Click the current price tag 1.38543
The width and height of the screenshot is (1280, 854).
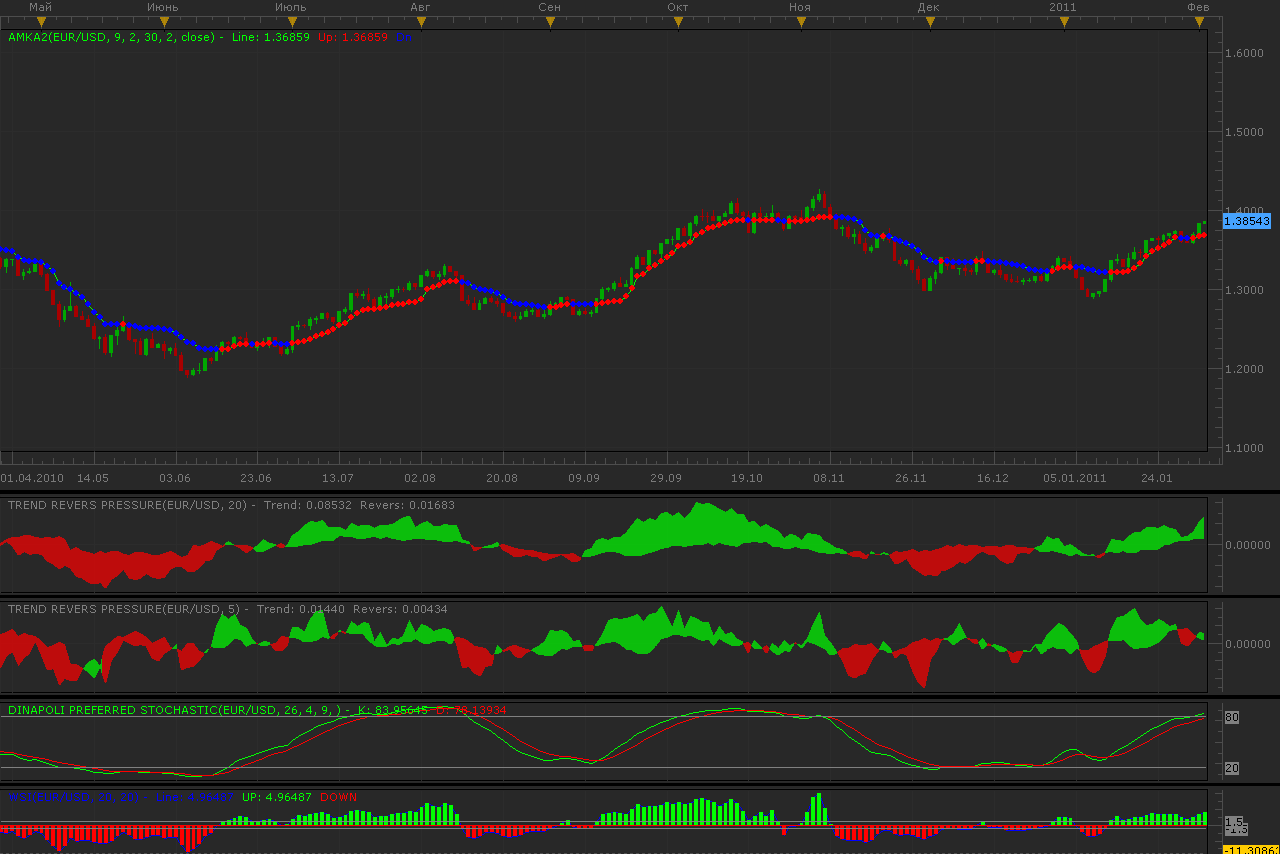pyautogui.click(x=1246, y=221)
